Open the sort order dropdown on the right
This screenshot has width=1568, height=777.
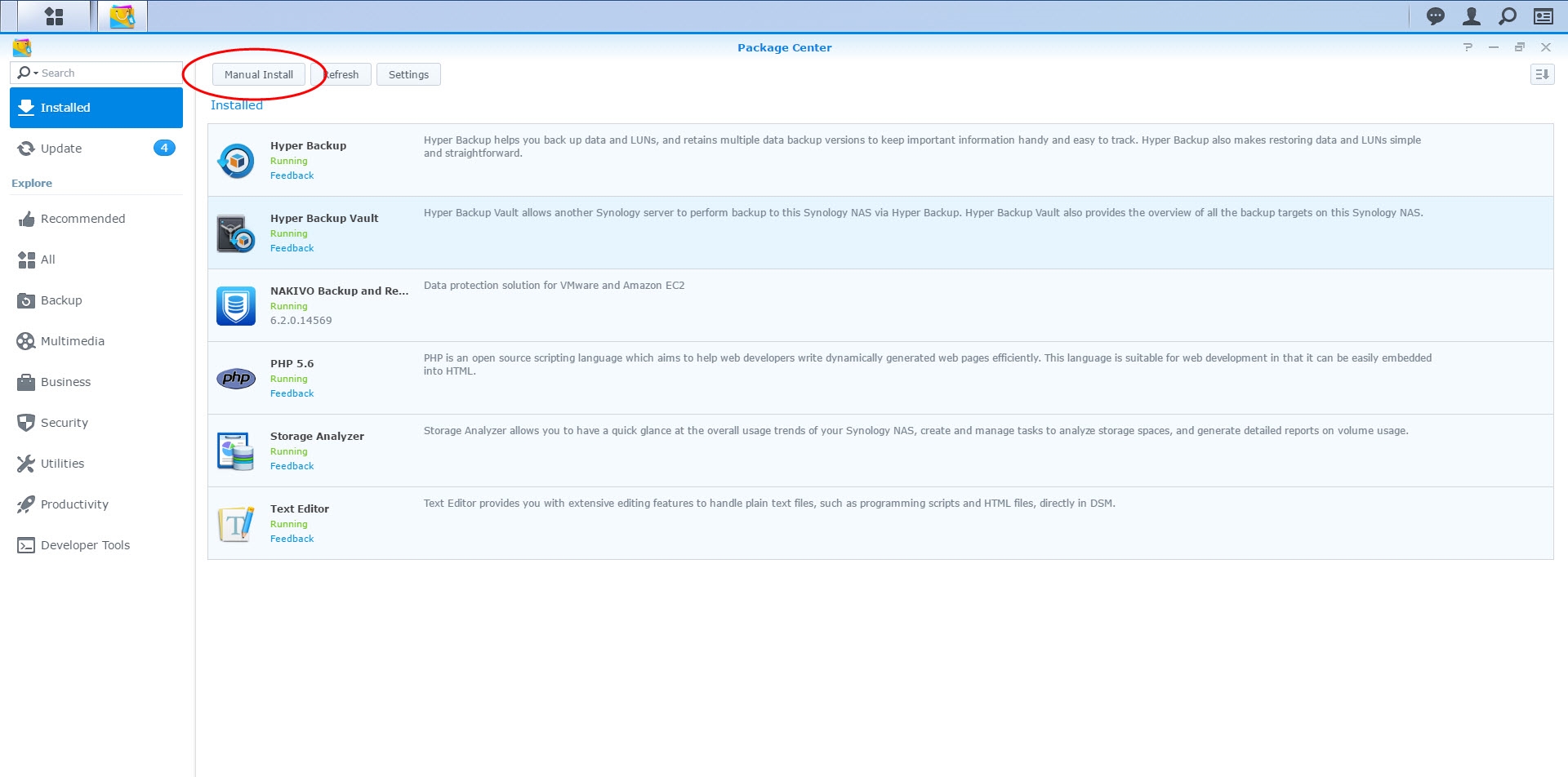pos(1543,74)
